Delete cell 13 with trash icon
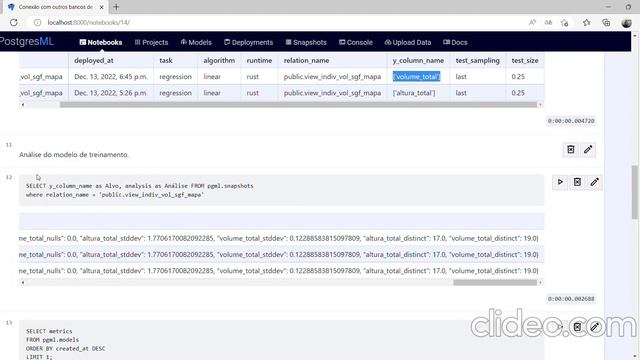Viewport: 640px width, 360px height. pyautogui.click(x=577, y=327)
